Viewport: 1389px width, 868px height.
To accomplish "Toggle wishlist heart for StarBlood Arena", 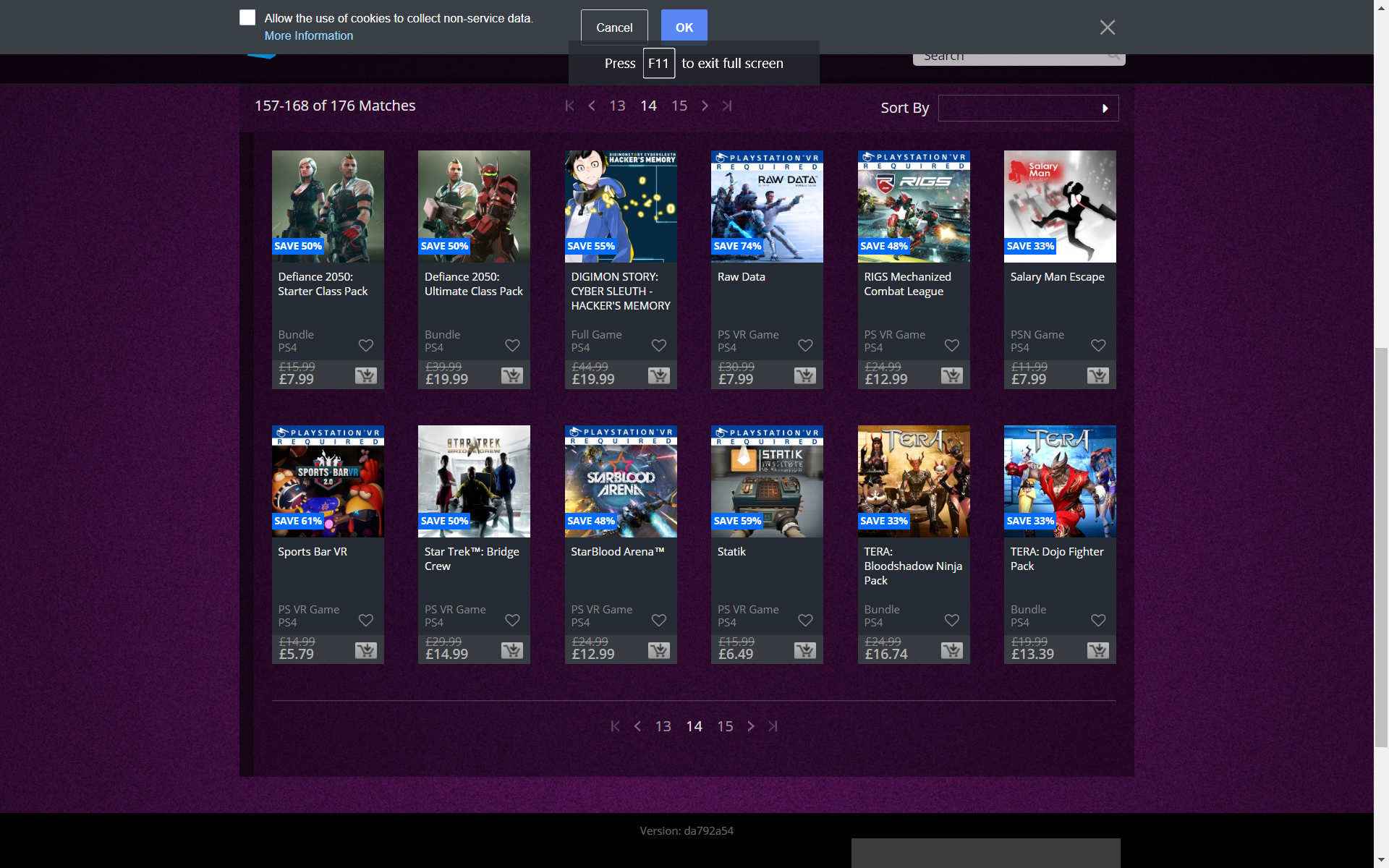I will 659,621.
